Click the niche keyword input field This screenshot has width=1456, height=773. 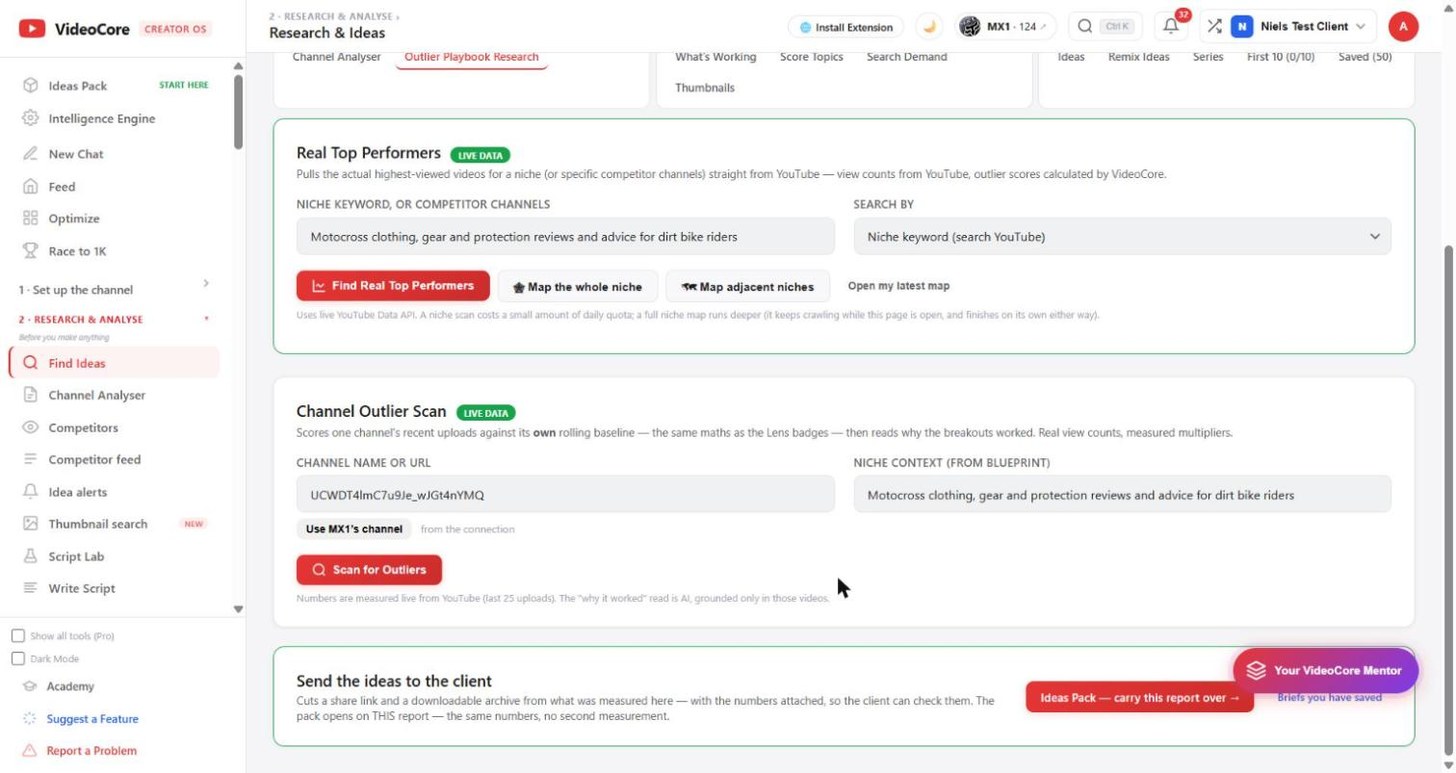click(x=566, y=237)
